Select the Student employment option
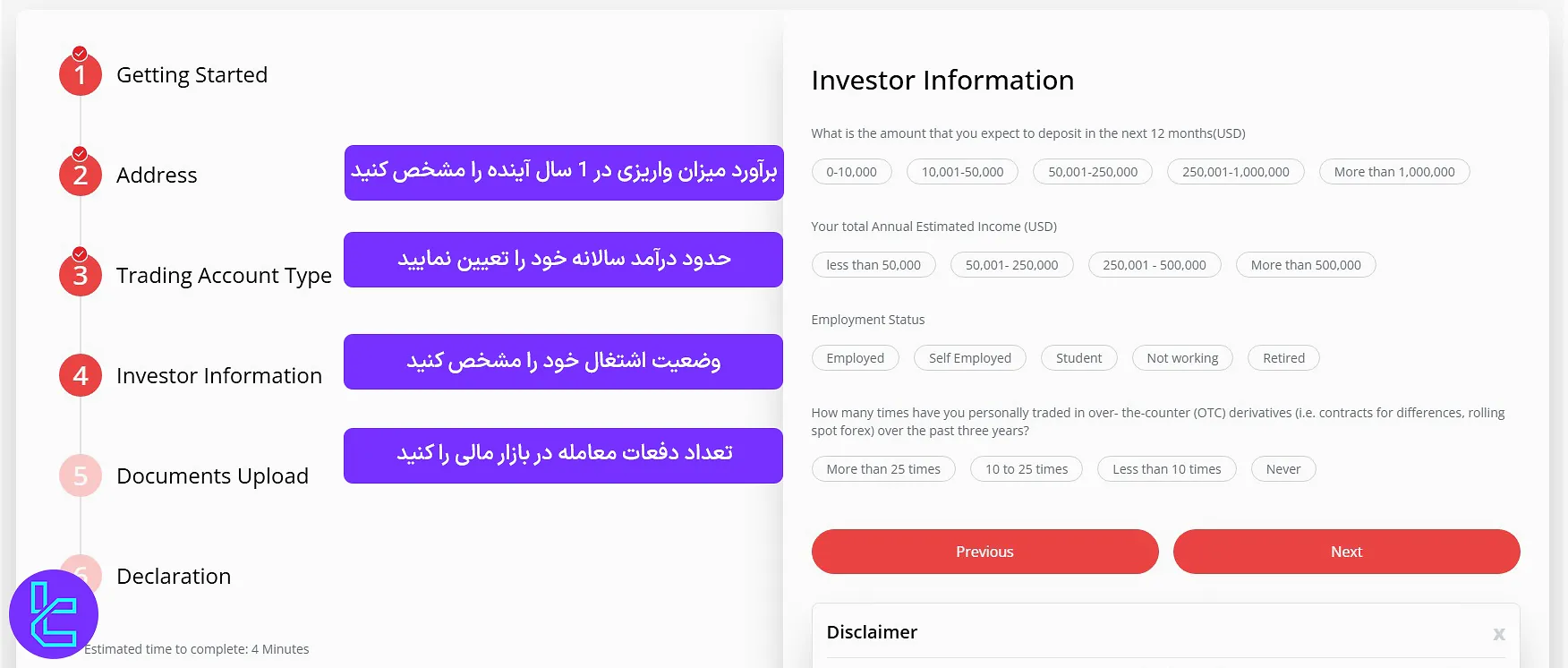The image size is (1568, 668). pos(1078,357)
